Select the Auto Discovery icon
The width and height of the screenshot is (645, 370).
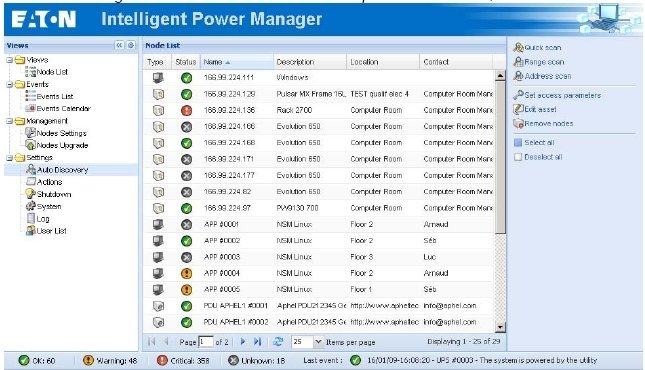click(31, 169)
